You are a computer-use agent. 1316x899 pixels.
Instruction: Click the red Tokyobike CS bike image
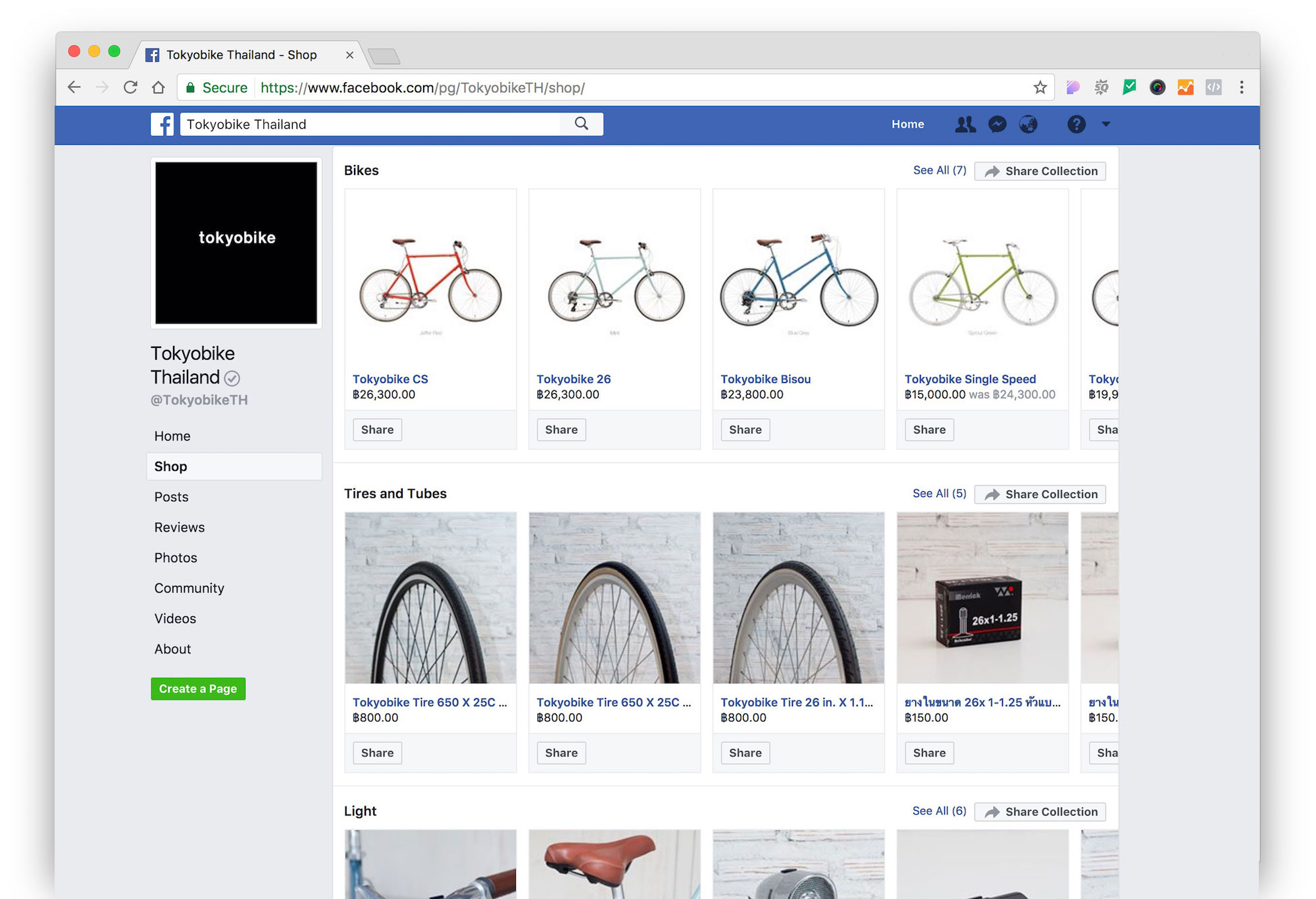[430, 280]
